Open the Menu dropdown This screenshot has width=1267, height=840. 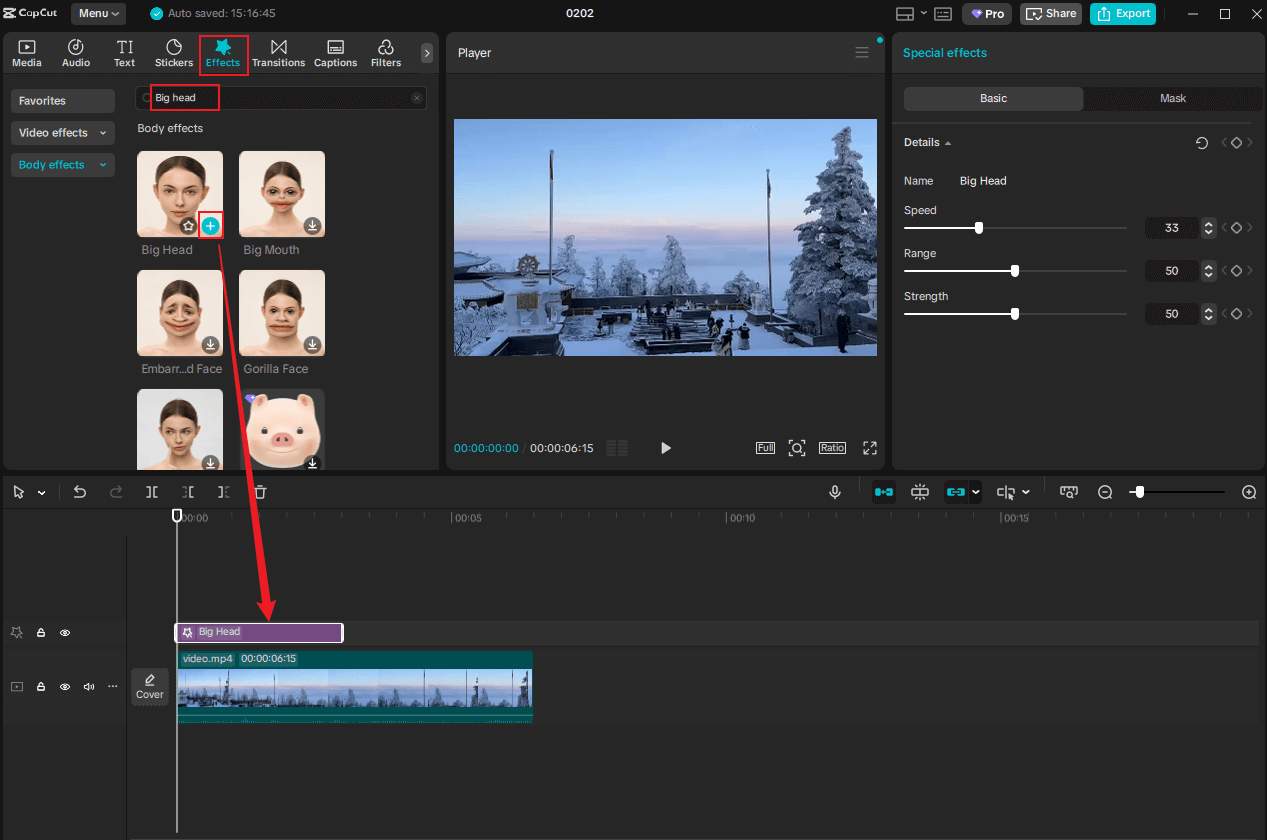coord(97,13)
